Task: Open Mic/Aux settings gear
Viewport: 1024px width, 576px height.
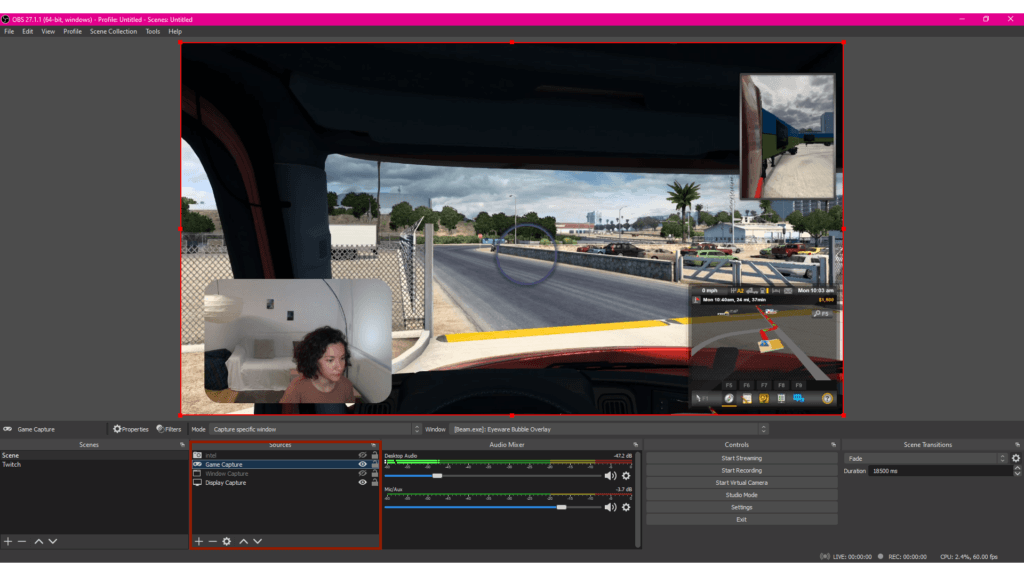Action: point(626,507)
